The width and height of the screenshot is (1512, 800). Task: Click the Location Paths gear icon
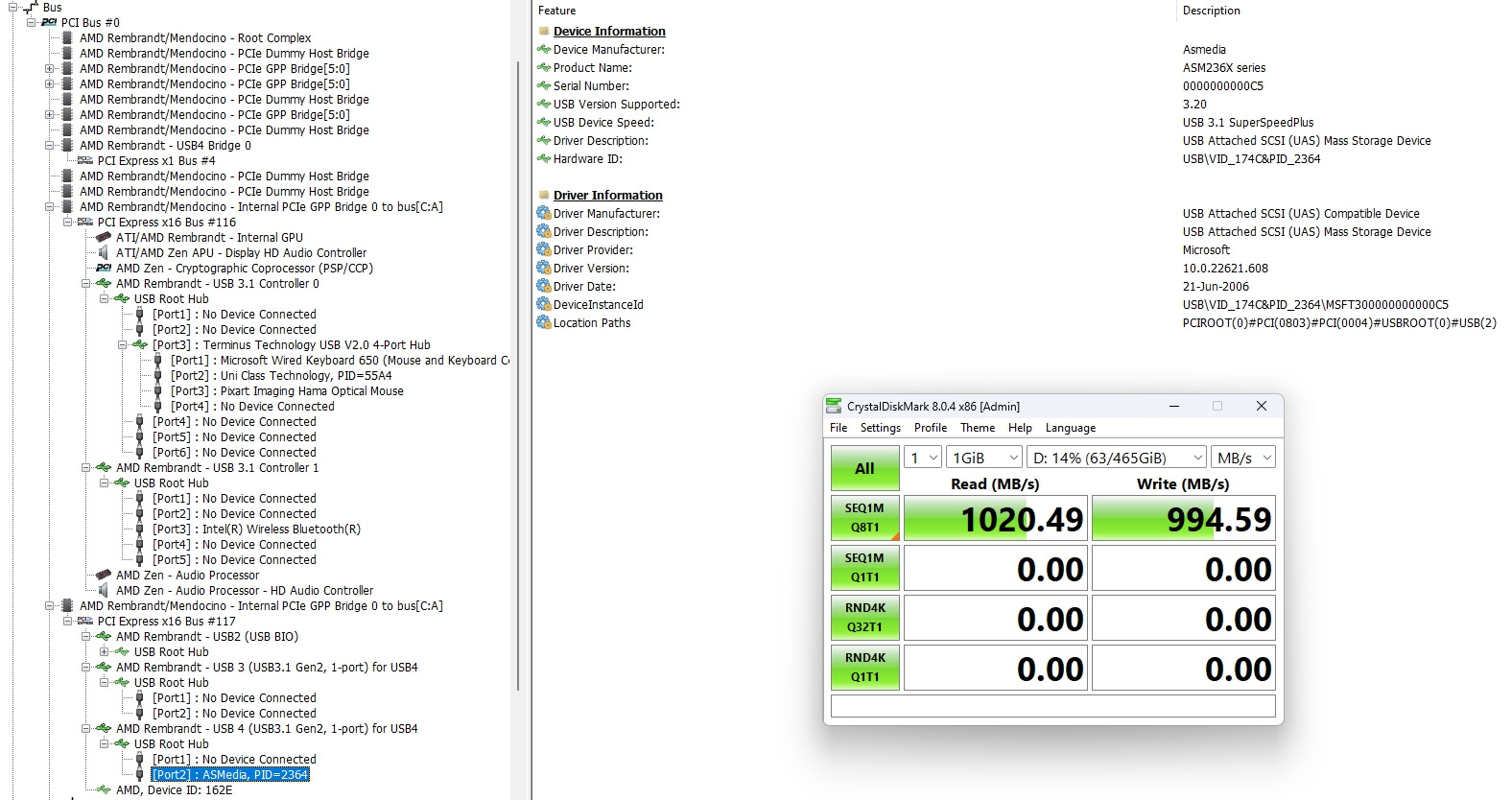pos(544,323)
